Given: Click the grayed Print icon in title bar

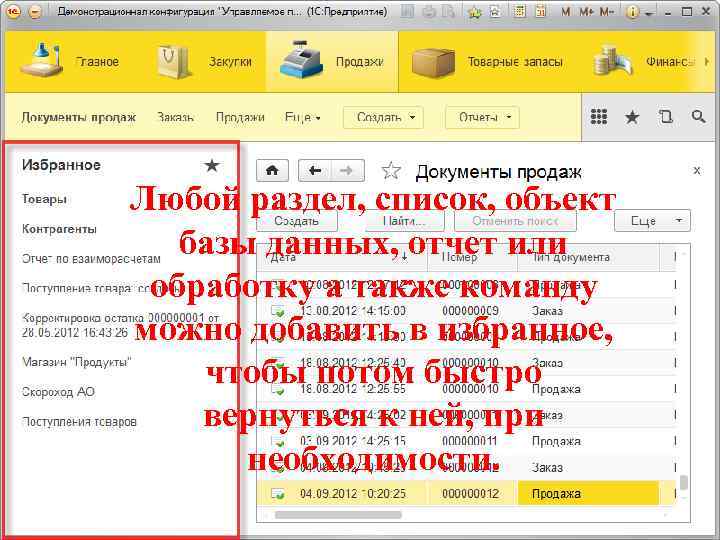Looking at the screenshot, I should [x=429, y=11].
